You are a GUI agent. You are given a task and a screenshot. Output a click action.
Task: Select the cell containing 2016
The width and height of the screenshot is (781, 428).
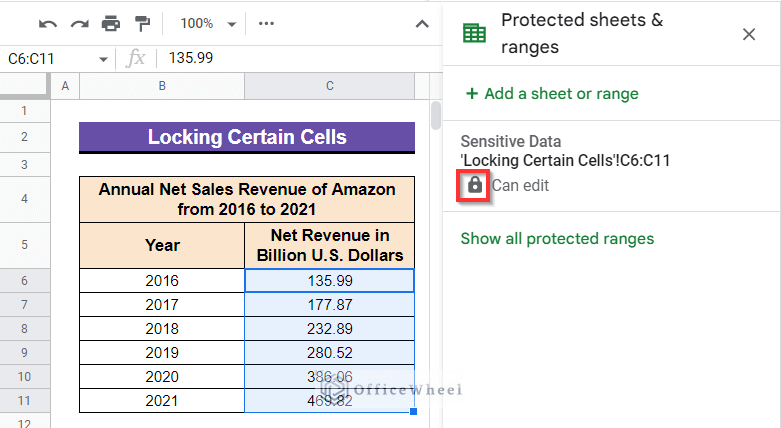(162, 281)
